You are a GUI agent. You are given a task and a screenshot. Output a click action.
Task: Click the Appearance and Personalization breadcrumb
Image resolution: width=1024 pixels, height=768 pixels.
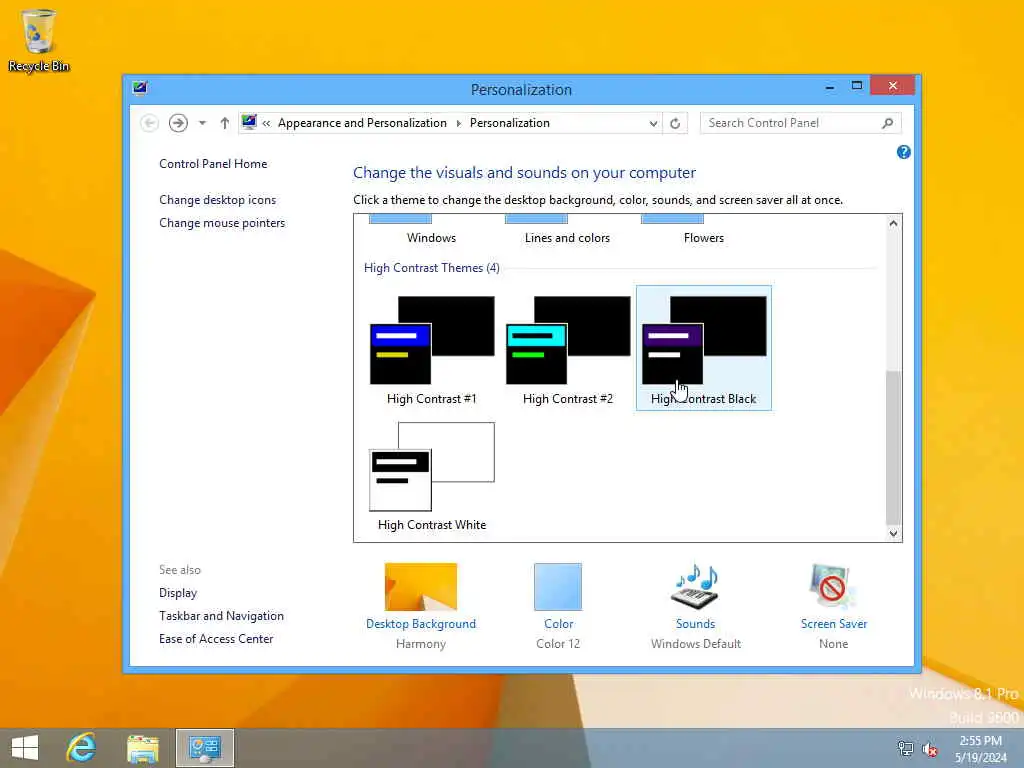362,123
